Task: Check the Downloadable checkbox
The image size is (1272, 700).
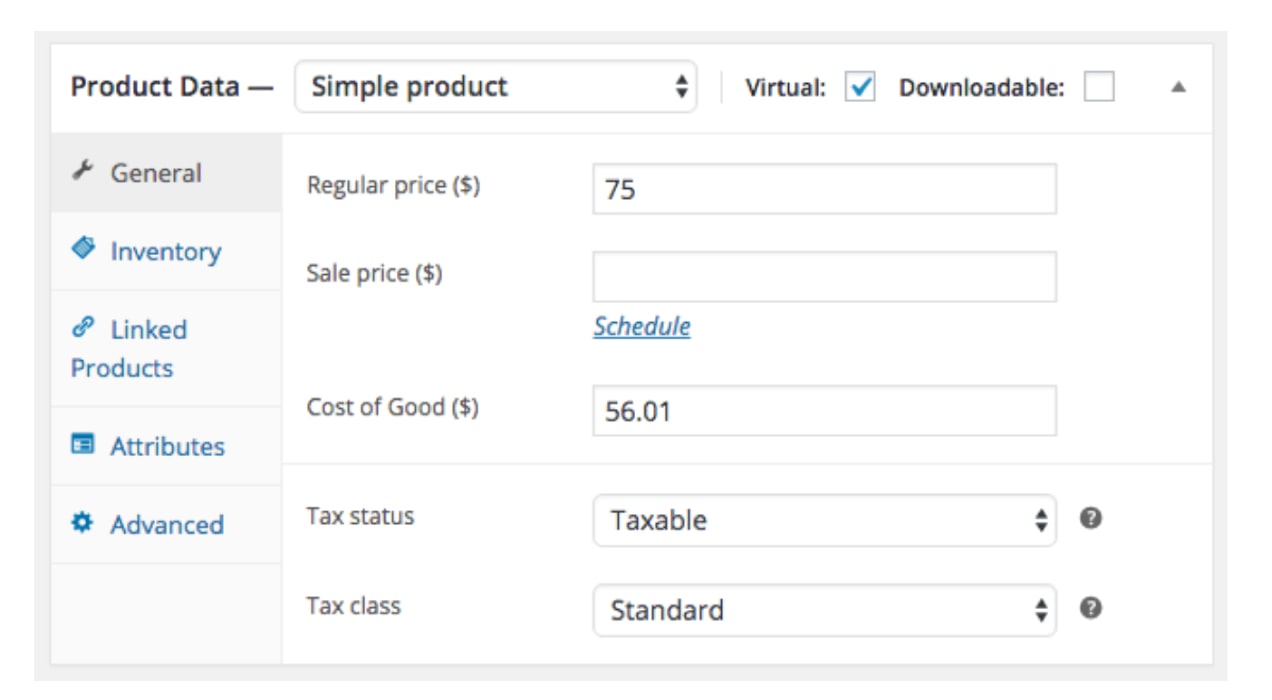Action: point(1099,87)
